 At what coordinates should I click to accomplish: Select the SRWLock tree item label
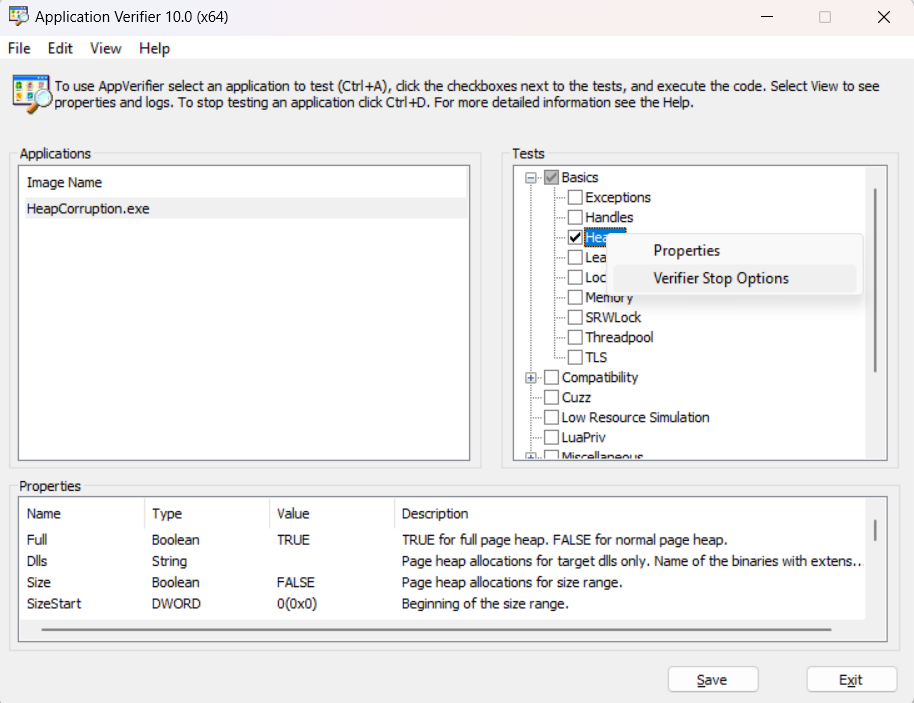[x=613, y=318]
